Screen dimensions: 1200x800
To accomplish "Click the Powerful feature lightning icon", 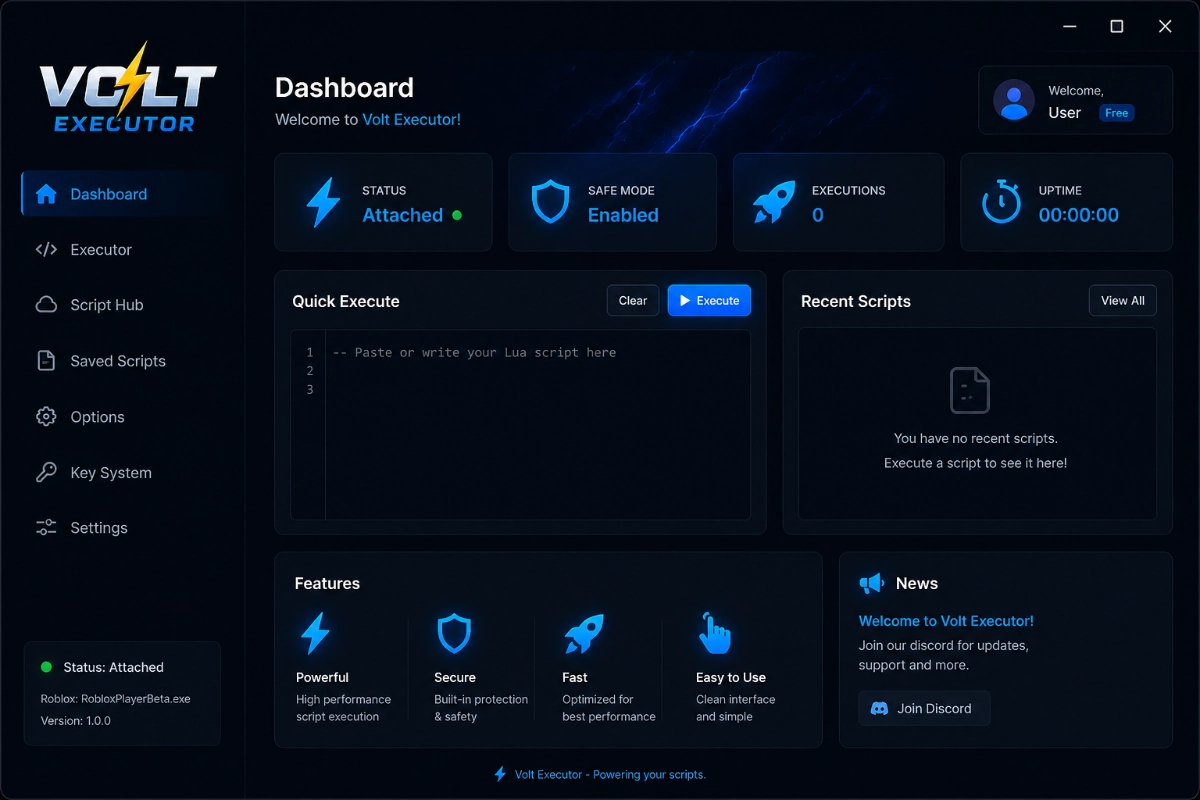I will tap(316, 633).
